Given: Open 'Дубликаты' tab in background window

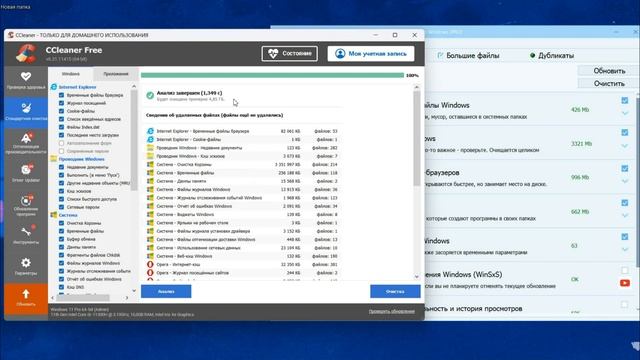Looking at the screenshot, I should [551, 56].
